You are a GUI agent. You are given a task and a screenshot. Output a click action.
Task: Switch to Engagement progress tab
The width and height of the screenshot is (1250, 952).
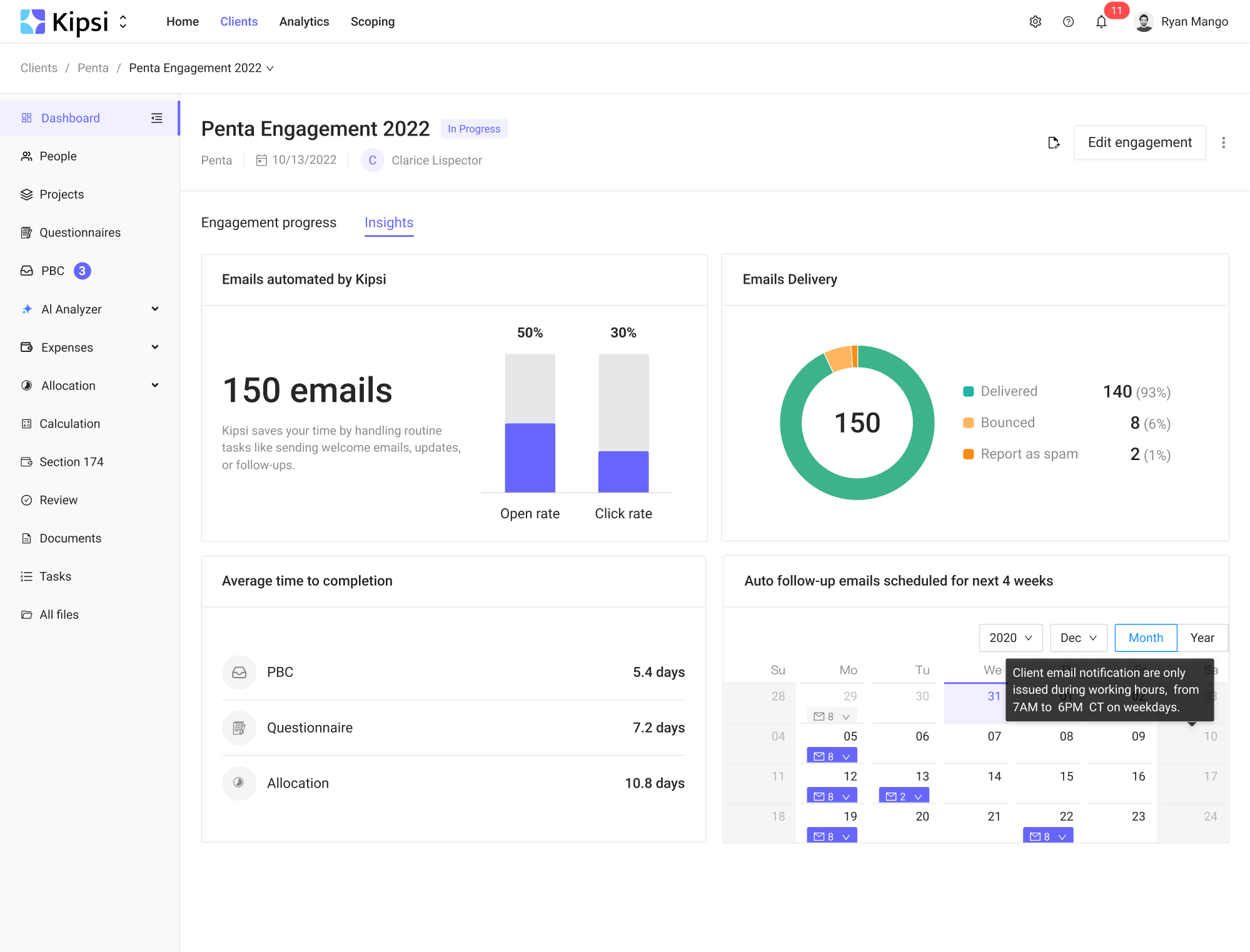pyautogui.click(x=268, y=223)
